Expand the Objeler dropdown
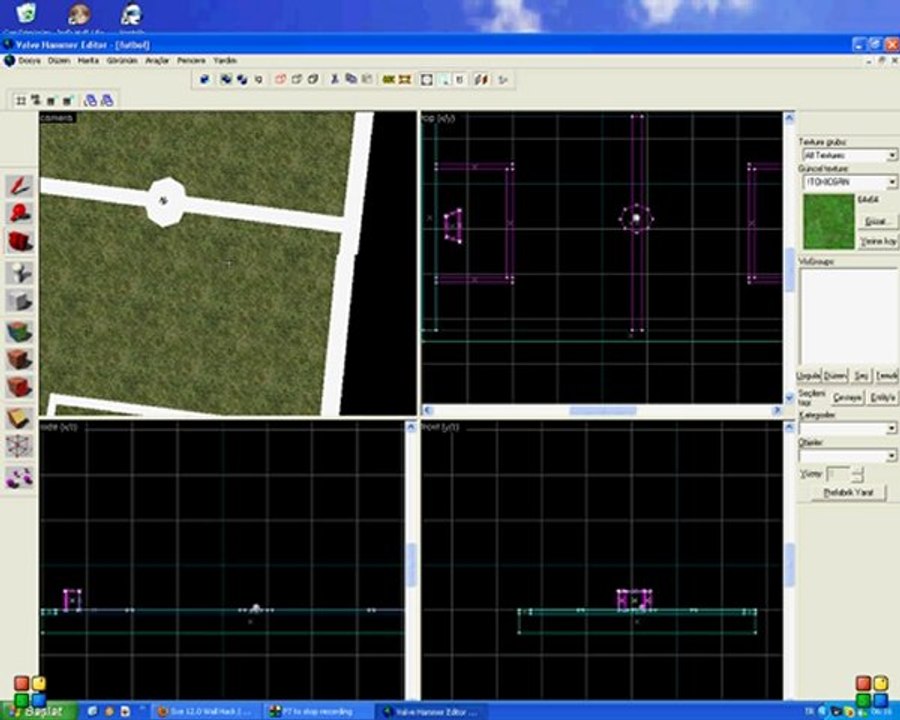 click(891, 456)
